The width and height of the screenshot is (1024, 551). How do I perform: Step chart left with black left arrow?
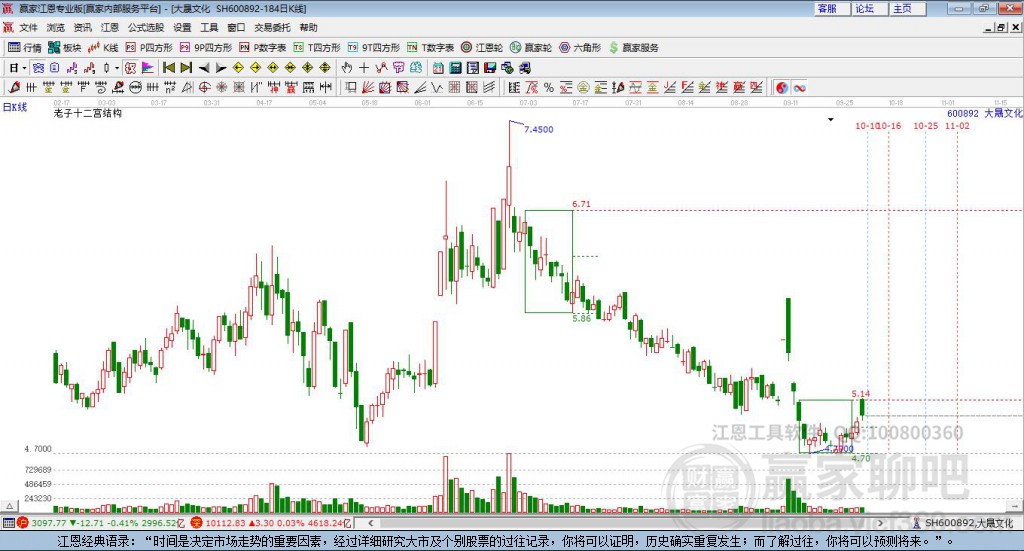204,68
